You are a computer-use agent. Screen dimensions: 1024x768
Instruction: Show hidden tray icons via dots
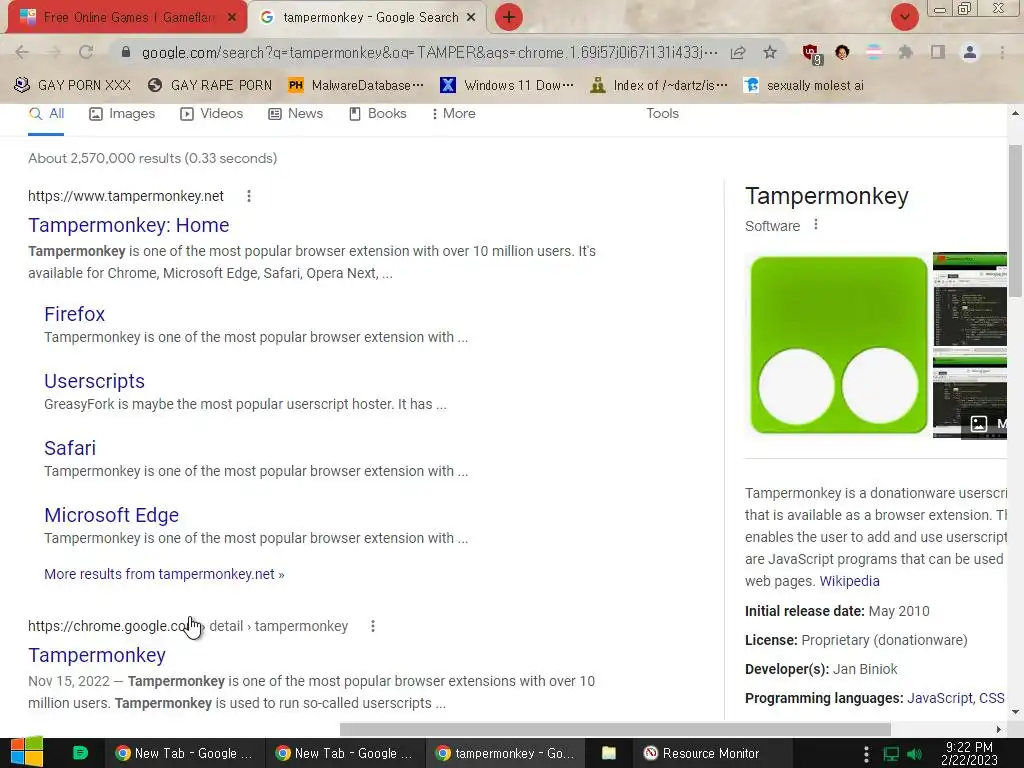[866, 754]
